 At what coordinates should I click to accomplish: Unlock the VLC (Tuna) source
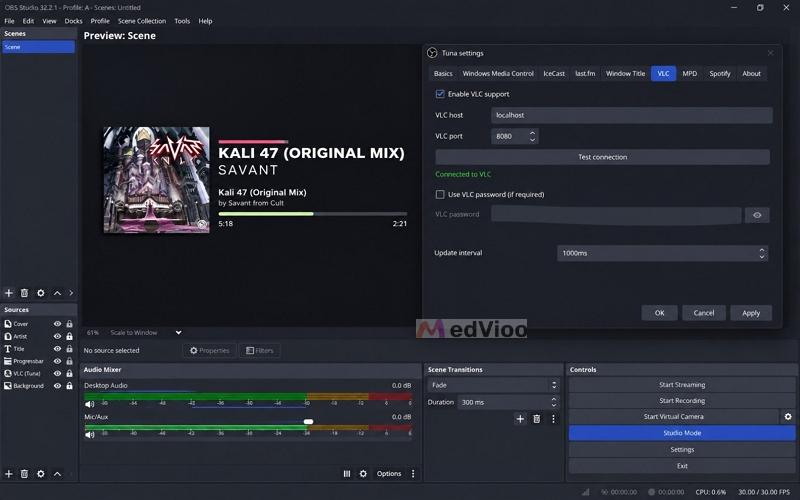coord(69,373)
